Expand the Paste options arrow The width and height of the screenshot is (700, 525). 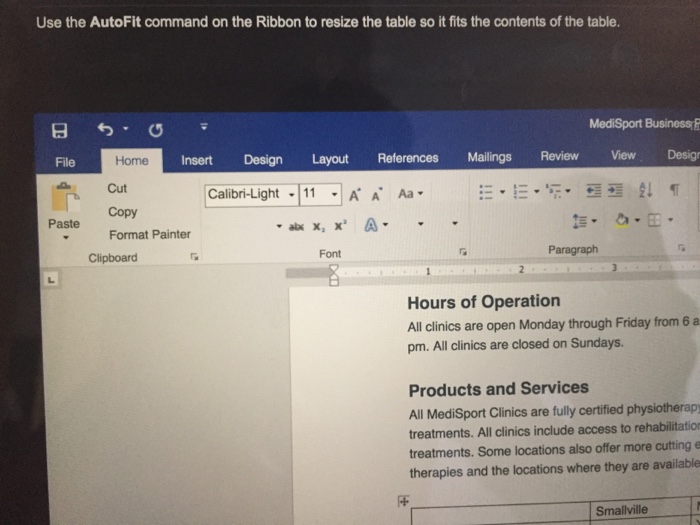[x=66, y=238]
